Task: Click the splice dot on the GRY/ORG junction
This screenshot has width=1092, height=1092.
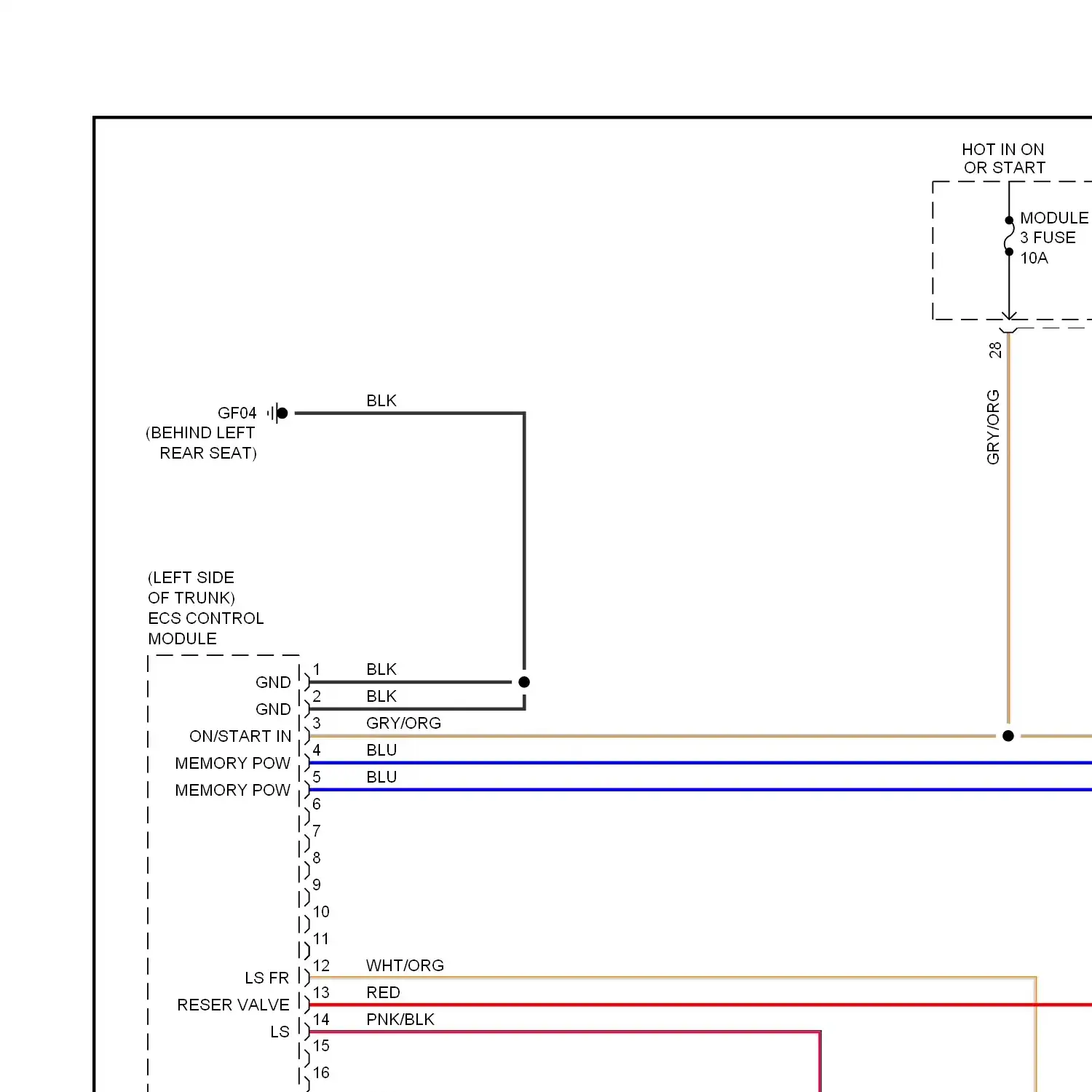Action: 1008,736
